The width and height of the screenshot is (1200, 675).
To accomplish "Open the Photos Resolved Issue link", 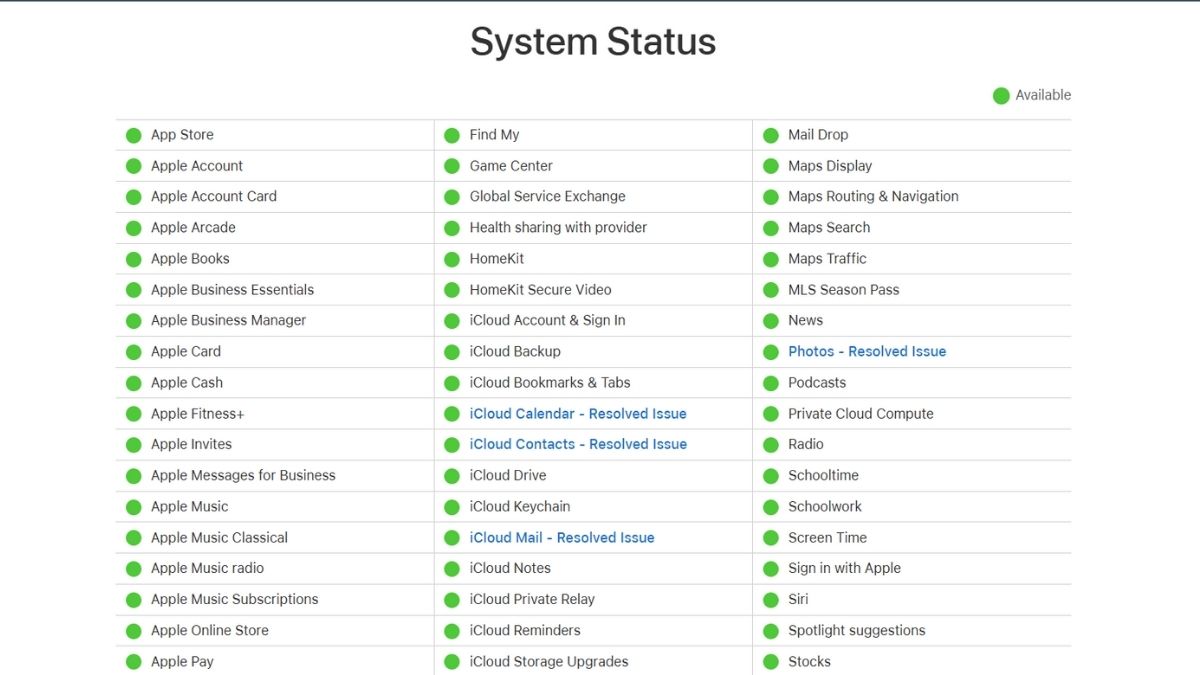I will (x=867, y=352).
